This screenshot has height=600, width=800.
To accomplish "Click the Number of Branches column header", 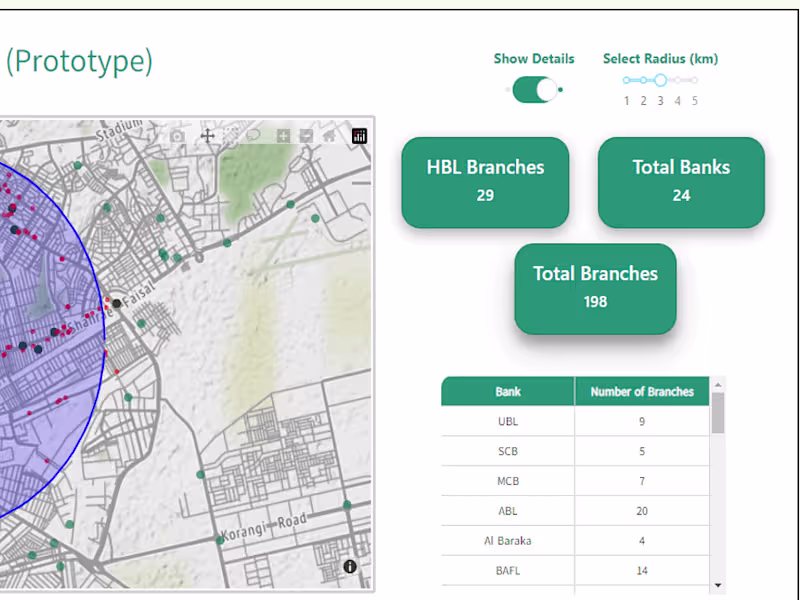I will pyautogui.click(x=642, y=391).
